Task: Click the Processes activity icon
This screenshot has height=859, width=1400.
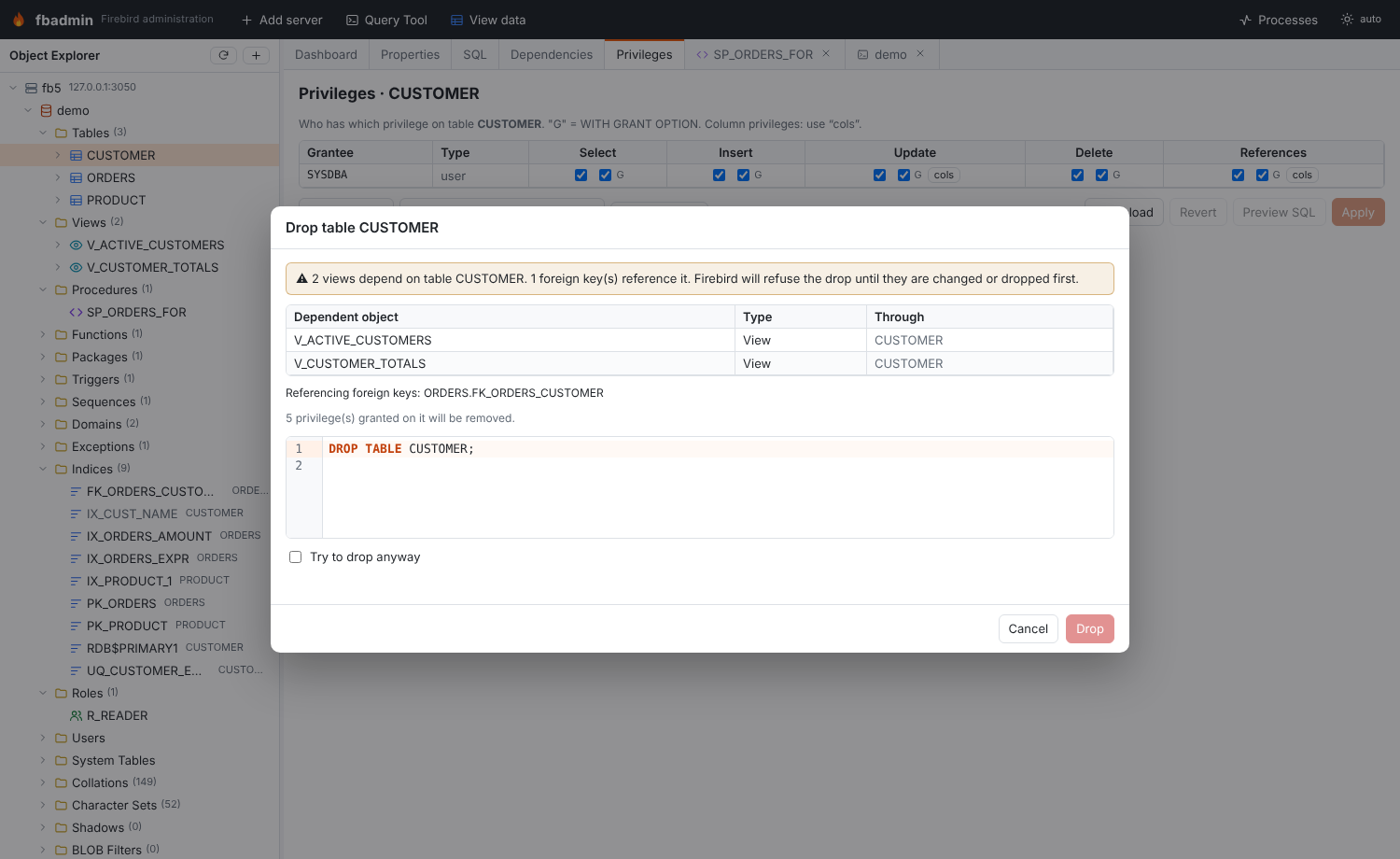Action: coord(1246,20)
